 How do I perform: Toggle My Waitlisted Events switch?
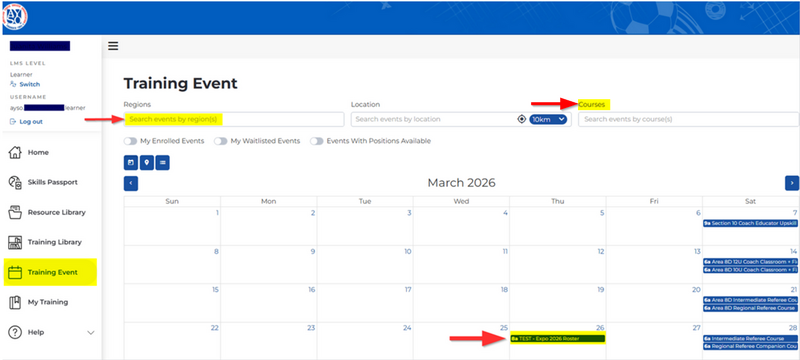pos(220,141)
